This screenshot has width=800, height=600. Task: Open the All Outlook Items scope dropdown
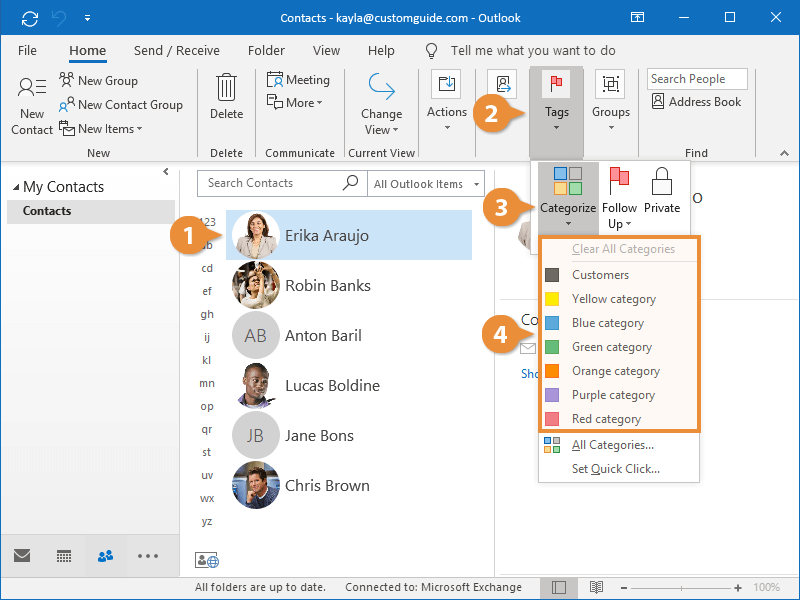tap(426, 184)
